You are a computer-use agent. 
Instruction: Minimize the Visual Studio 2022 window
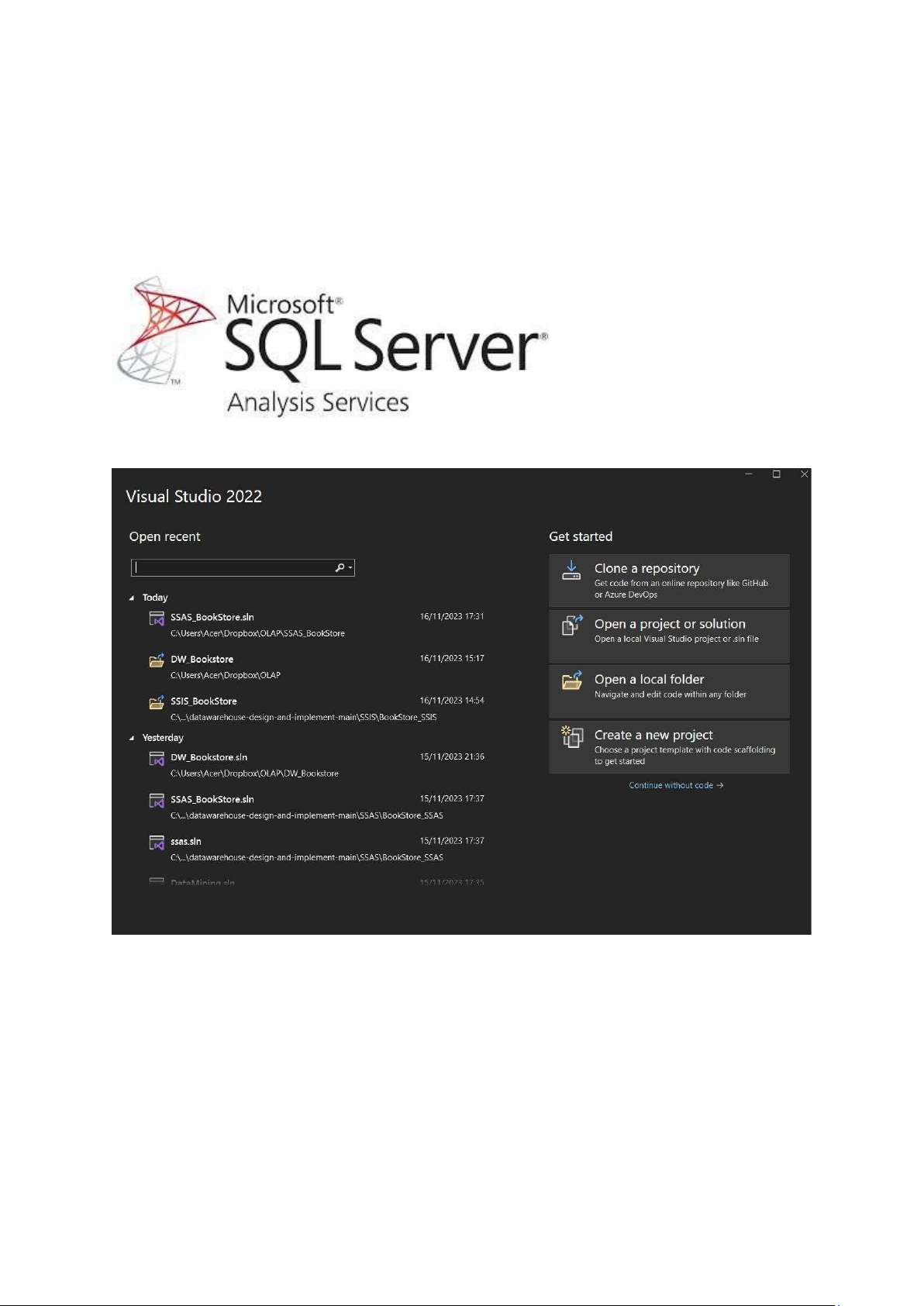pos(749,474)
